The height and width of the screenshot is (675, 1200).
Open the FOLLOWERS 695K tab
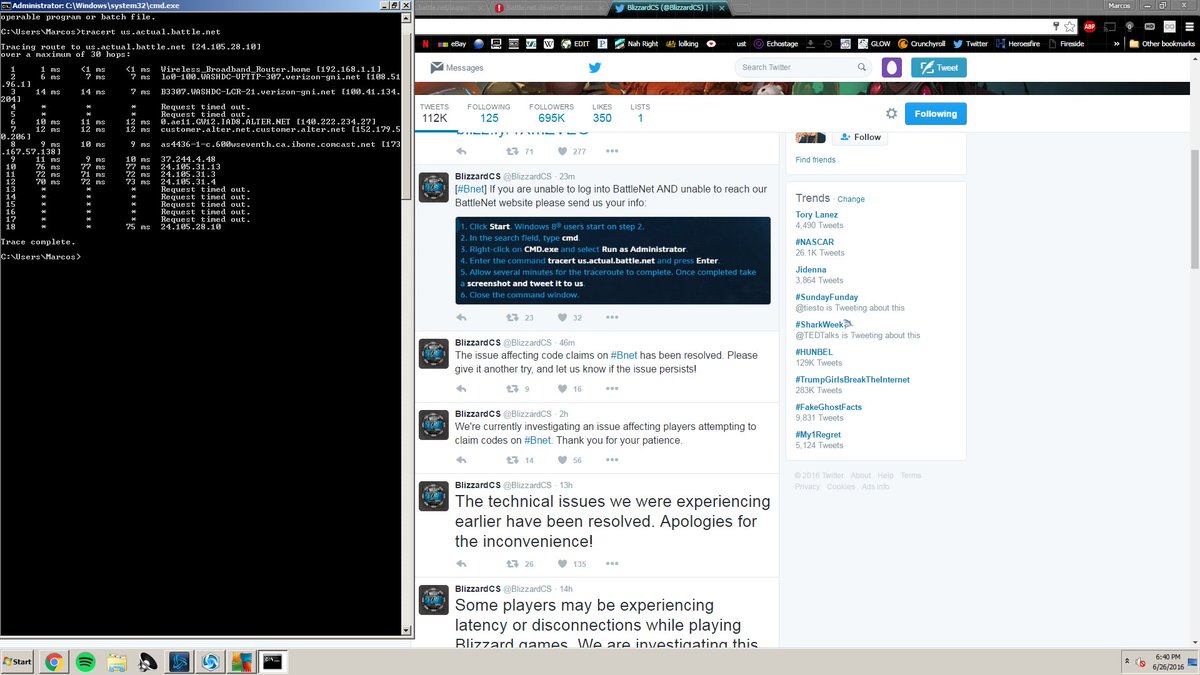click(x=551, y=113)
